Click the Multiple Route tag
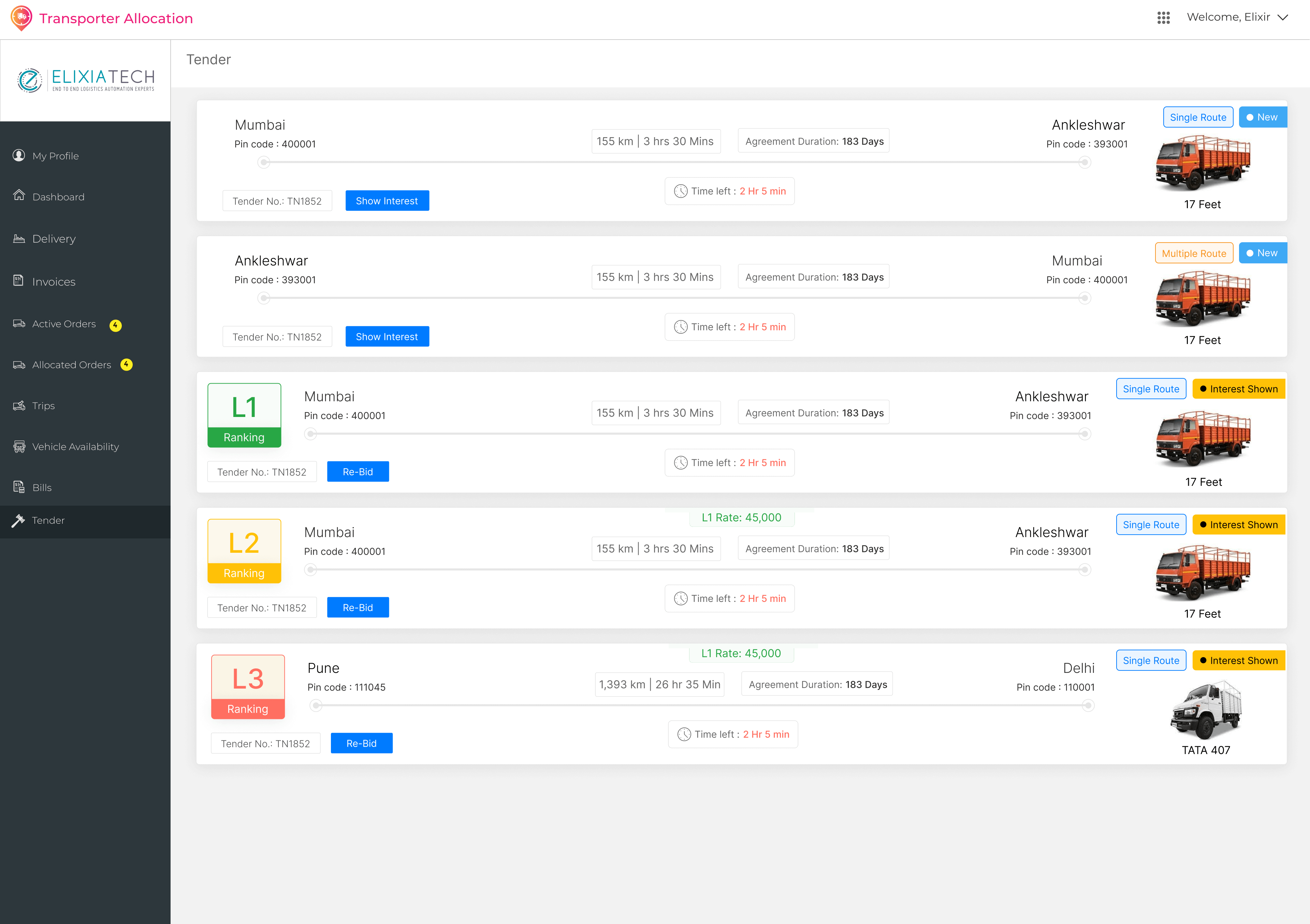The width and height of the screenshot is (1310, 924). [x=1194, y=254]
